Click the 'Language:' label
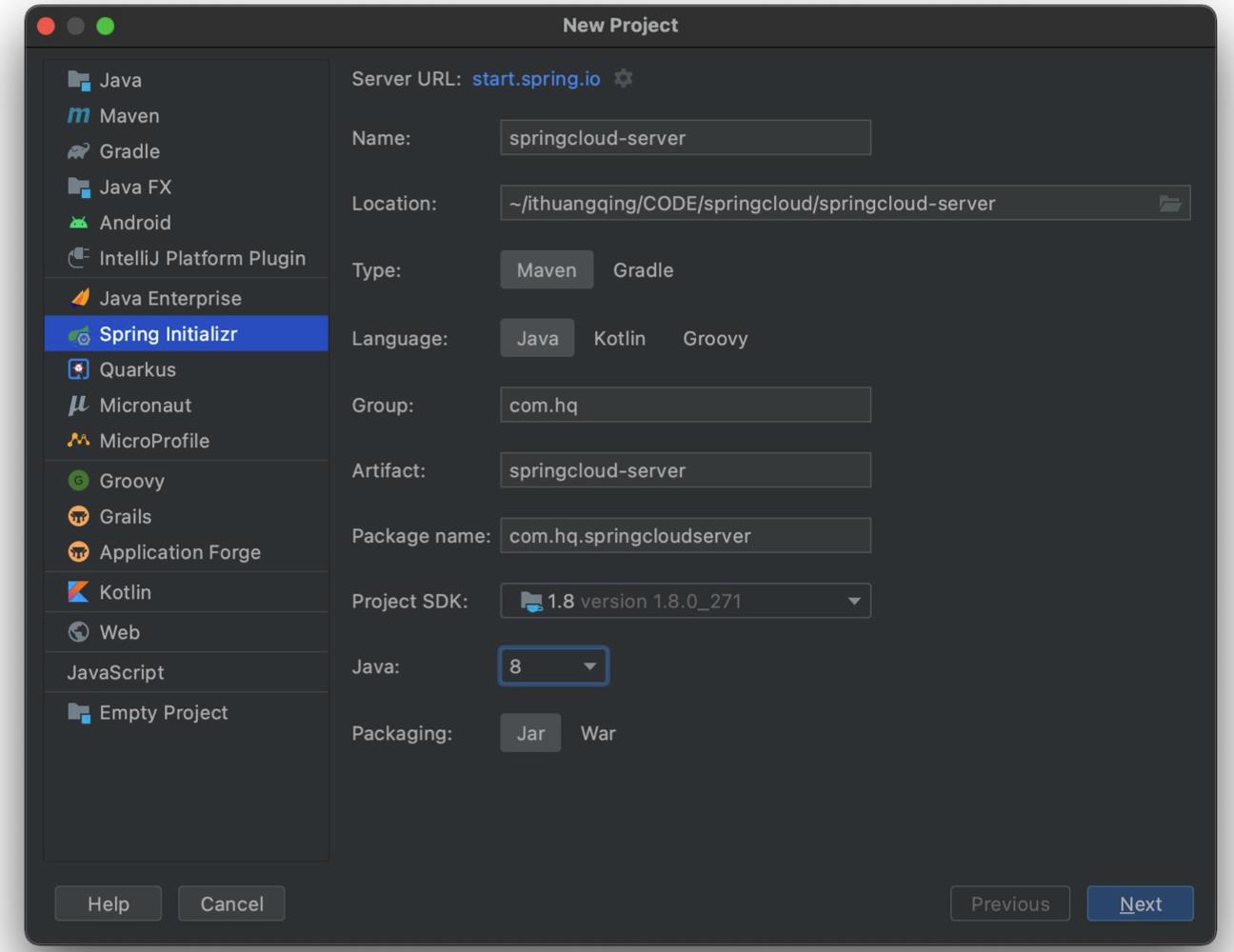Viewport: 1234px width, 952px height. click(399, 338)
